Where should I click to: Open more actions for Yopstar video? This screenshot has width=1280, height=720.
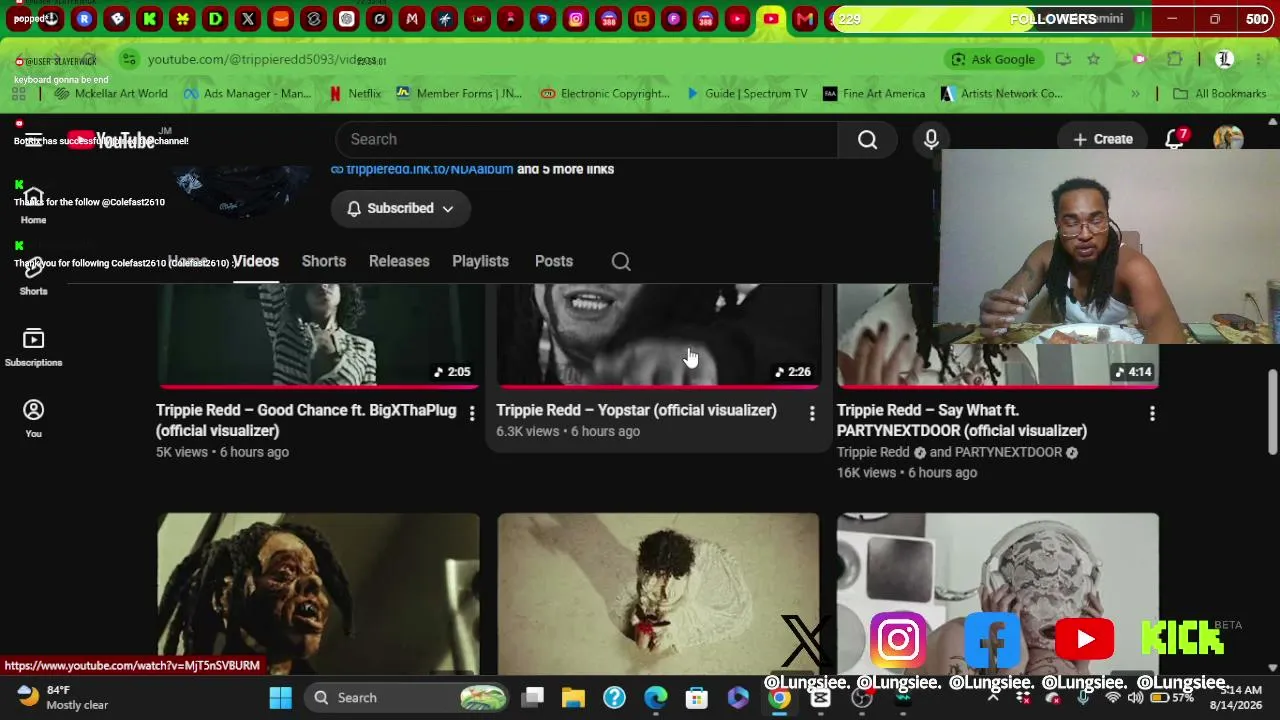coord(812,413)
